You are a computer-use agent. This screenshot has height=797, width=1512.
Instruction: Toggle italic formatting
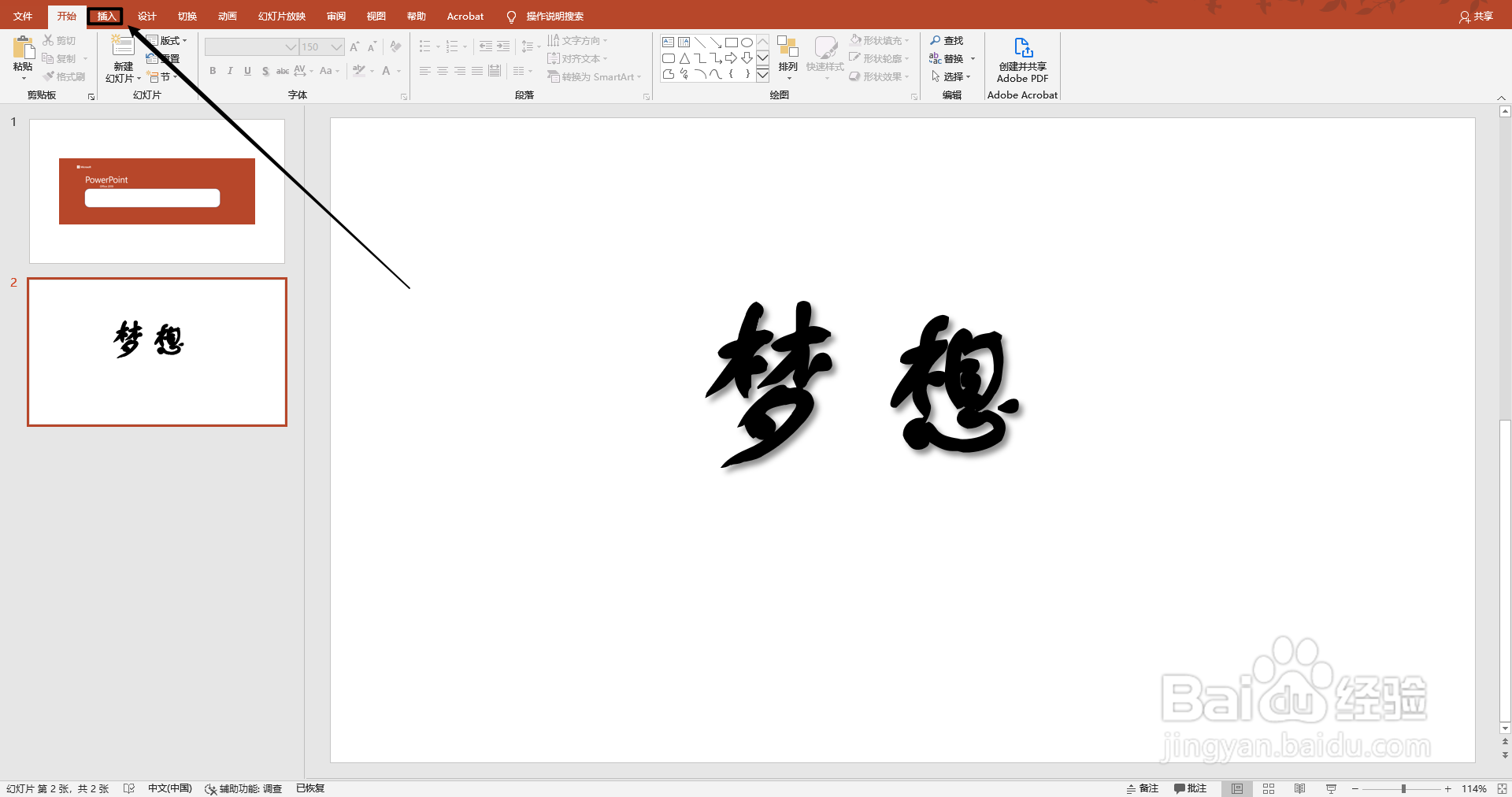(x=229, y=71)
